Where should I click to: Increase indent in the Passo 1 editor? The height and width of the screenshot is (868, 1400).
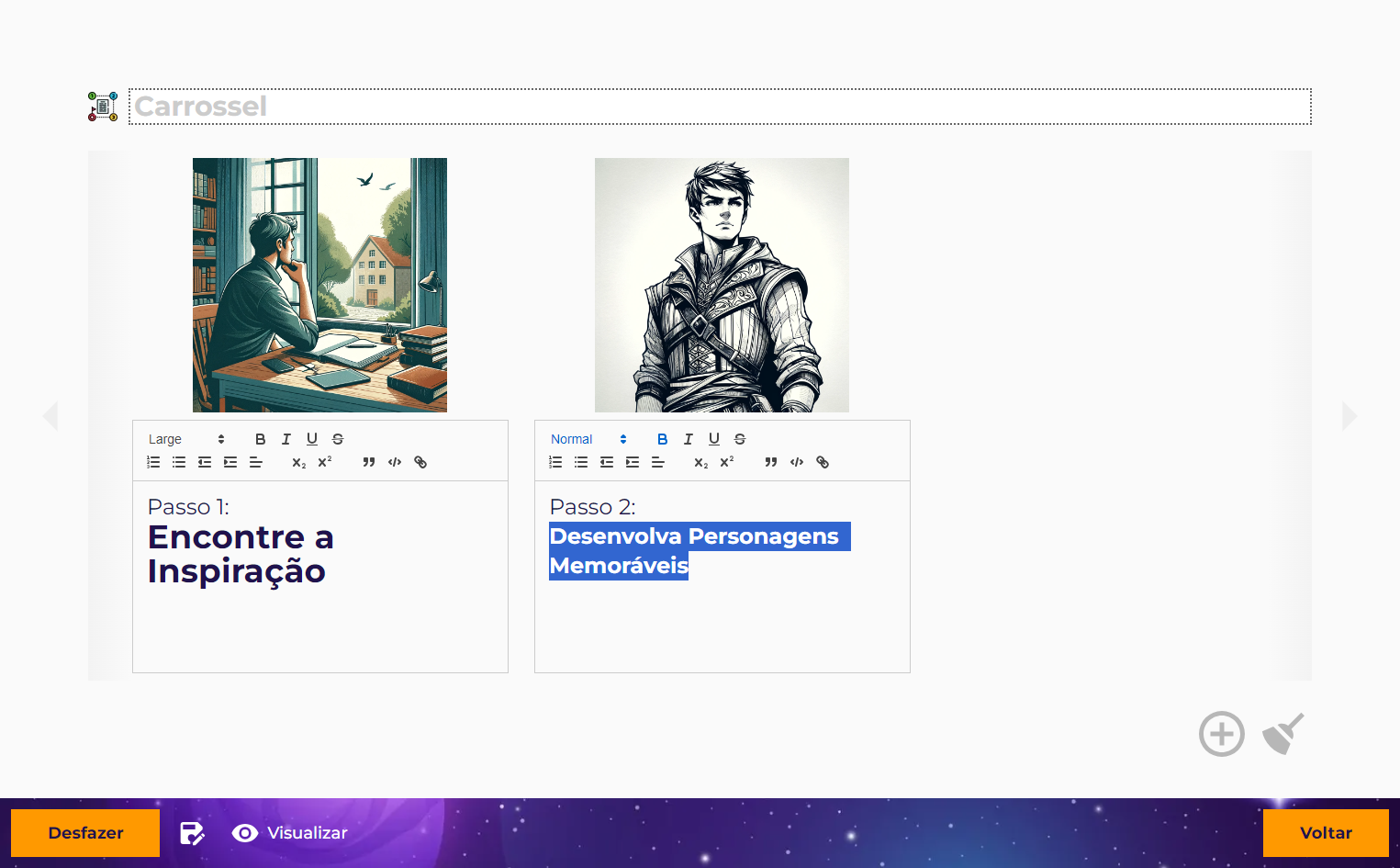[x=230, y=462]
